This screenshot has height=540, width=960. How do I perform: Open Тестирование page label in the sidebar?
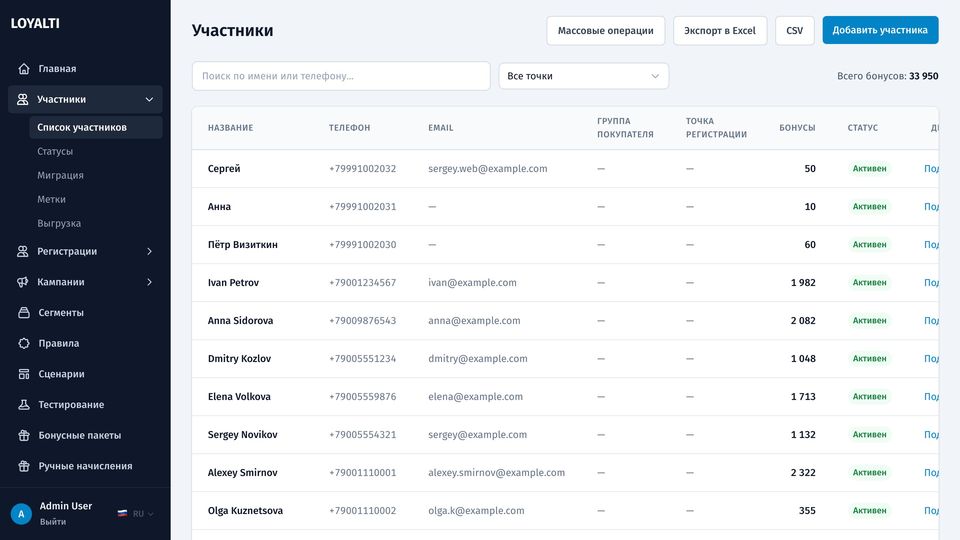click(x=71, y=404)
